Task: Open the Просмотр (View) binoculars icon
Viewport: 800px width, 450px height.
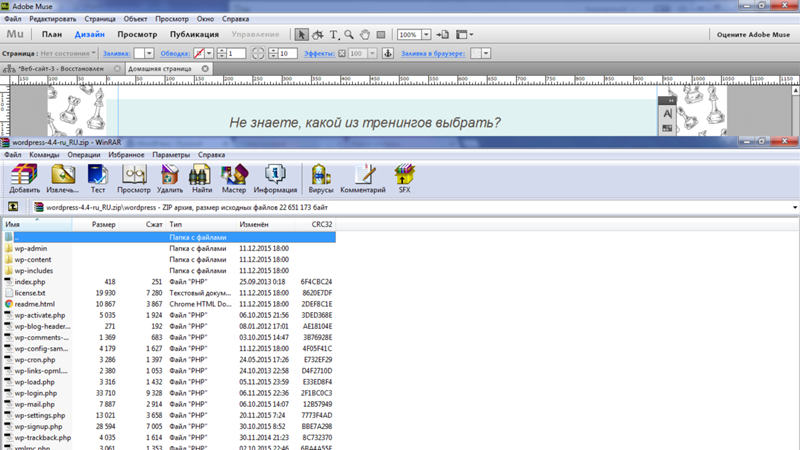Action: tap(134, 177)
